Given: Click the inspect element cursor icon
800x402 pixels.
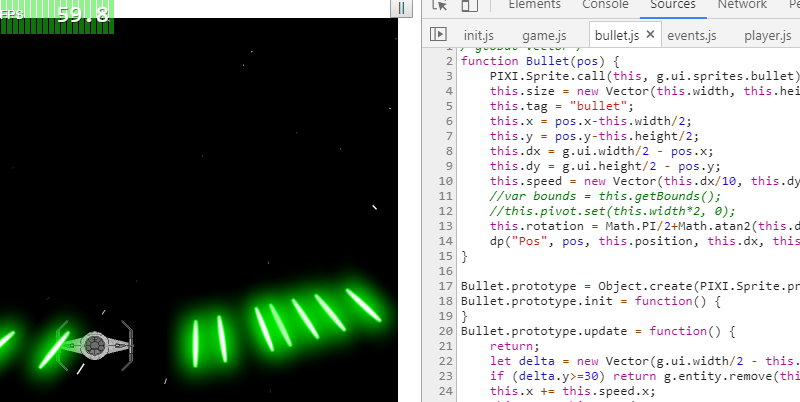Looking at the screenshot, I should (439, 5).
